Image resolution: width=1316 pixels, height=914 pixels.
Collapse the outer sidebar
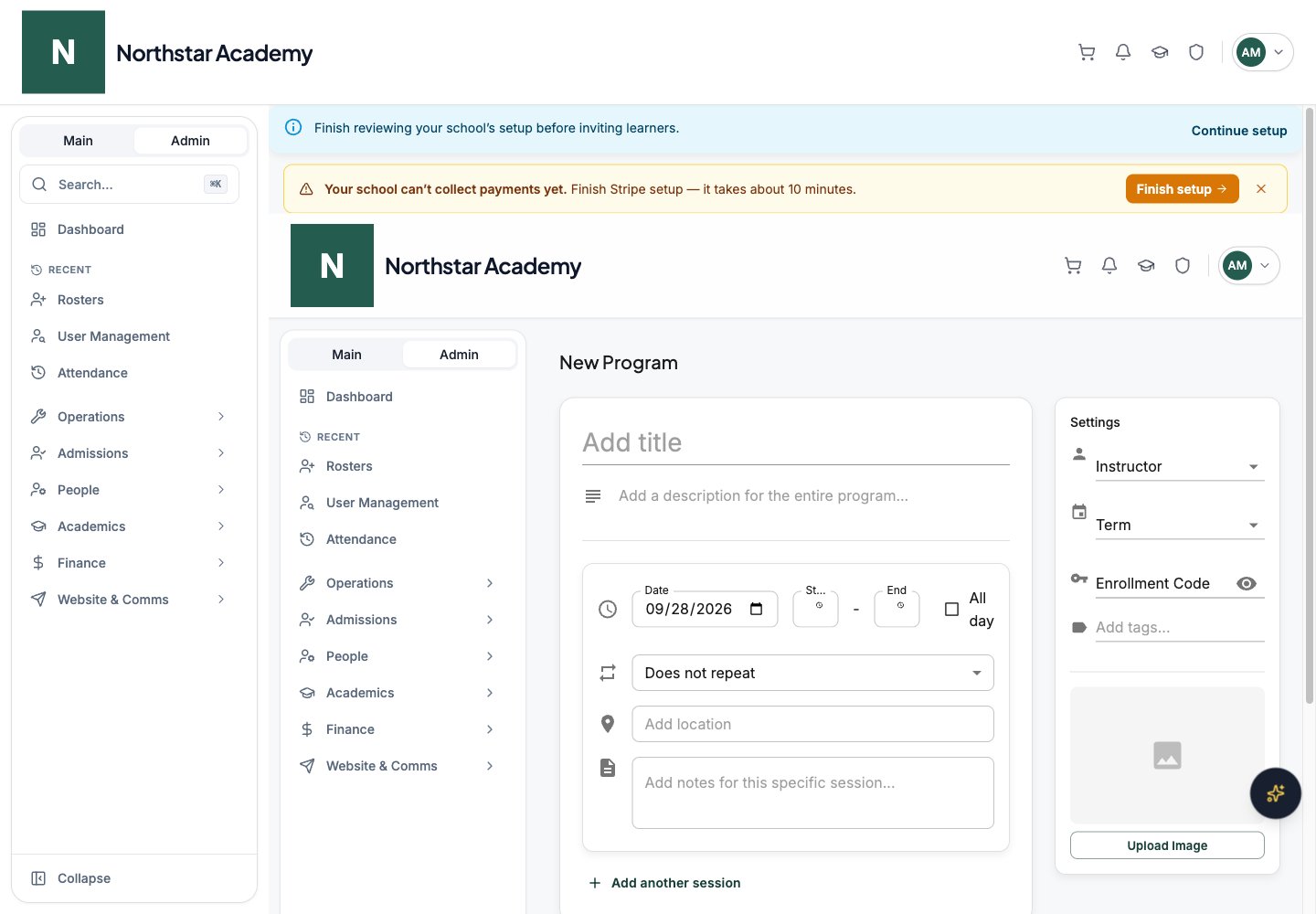tap(134, 878)
